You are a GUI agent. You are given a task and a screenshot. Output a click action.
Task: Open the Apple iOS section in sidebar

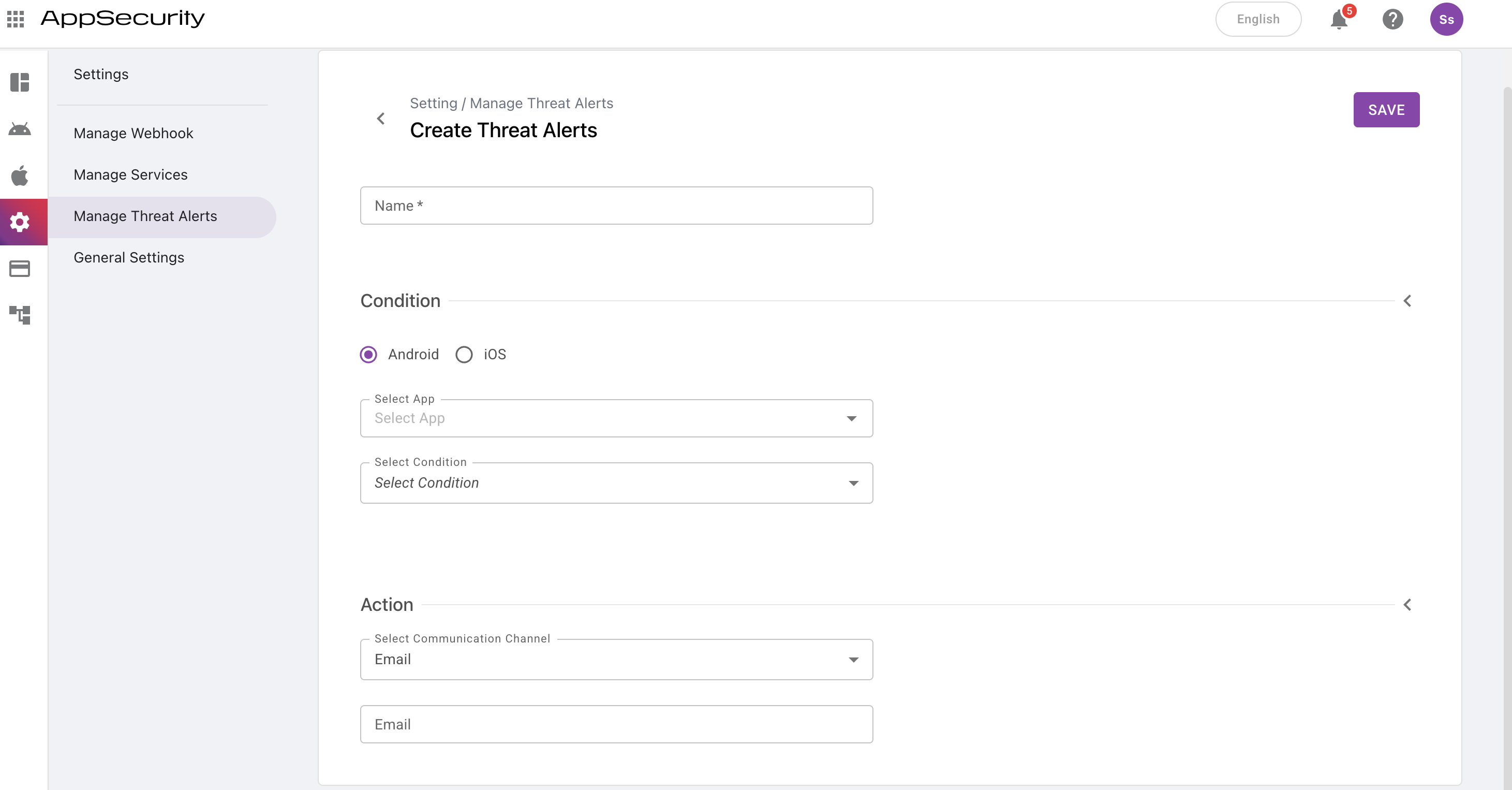(x=20, y=175)
